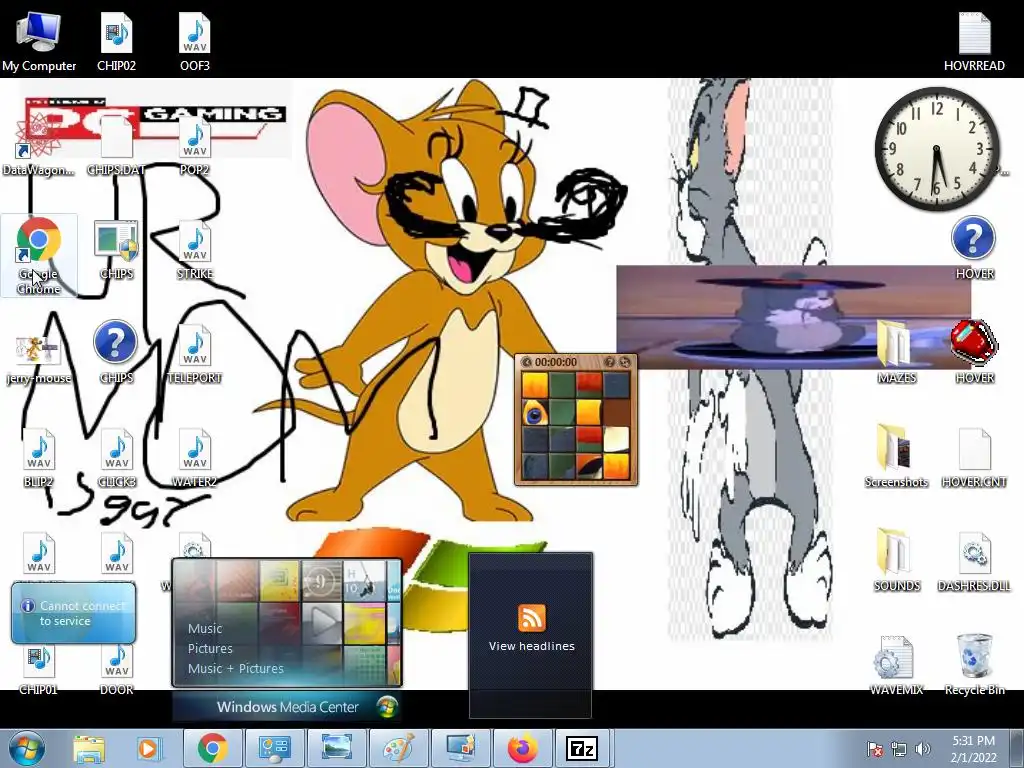Open the DataWagon shortcut icon

pyautogui.click(x=39, y=145)
